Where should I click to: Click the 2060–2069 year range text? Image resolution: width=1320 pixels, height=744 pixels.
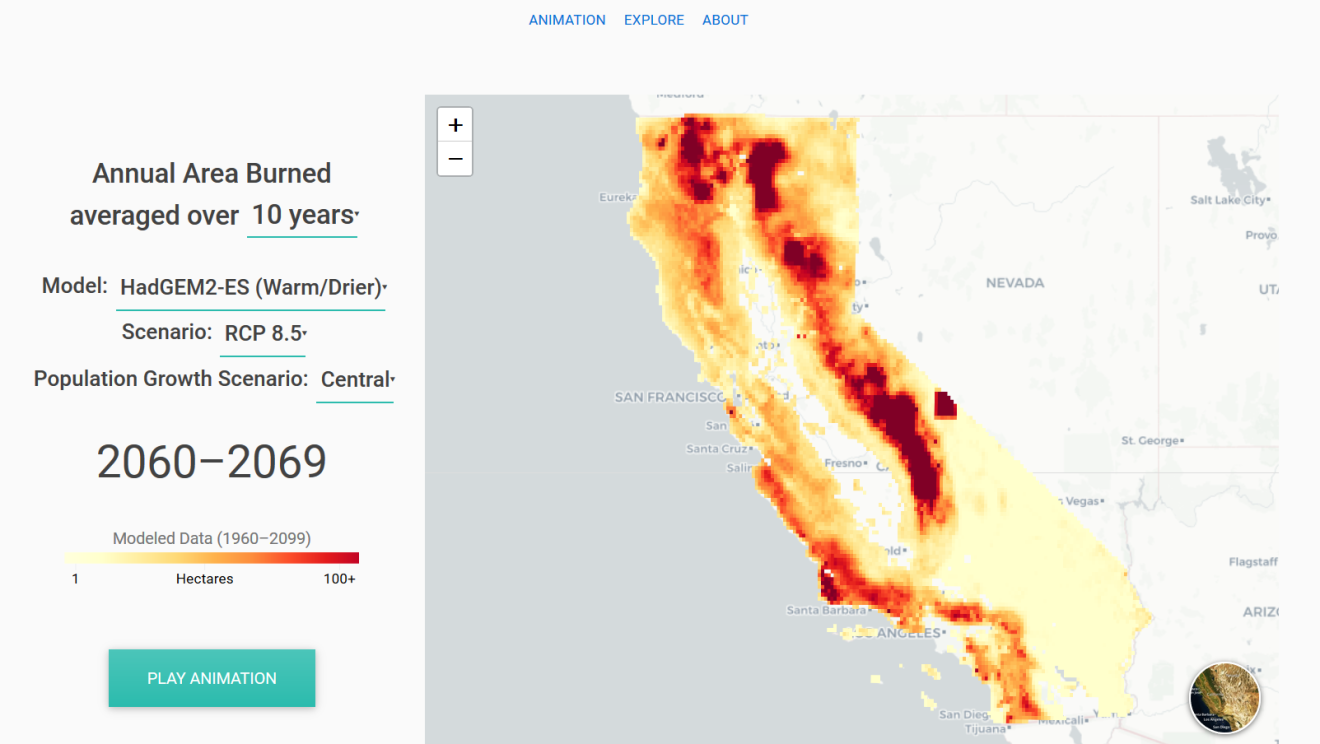point(212,462)
